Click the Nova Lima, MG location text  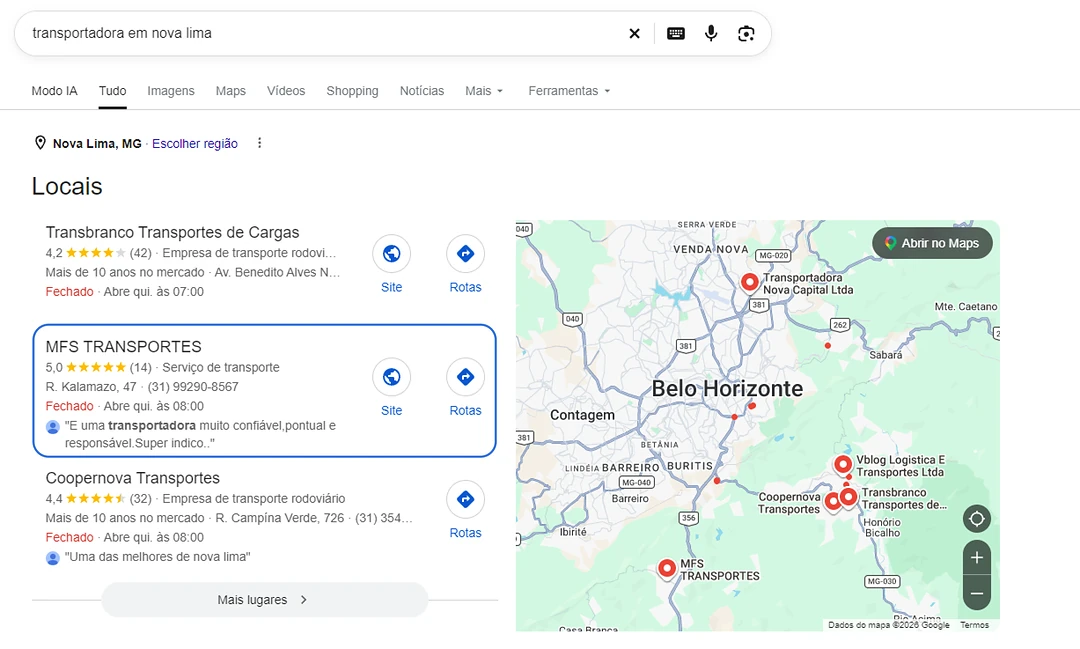click(x=97, y=143)
